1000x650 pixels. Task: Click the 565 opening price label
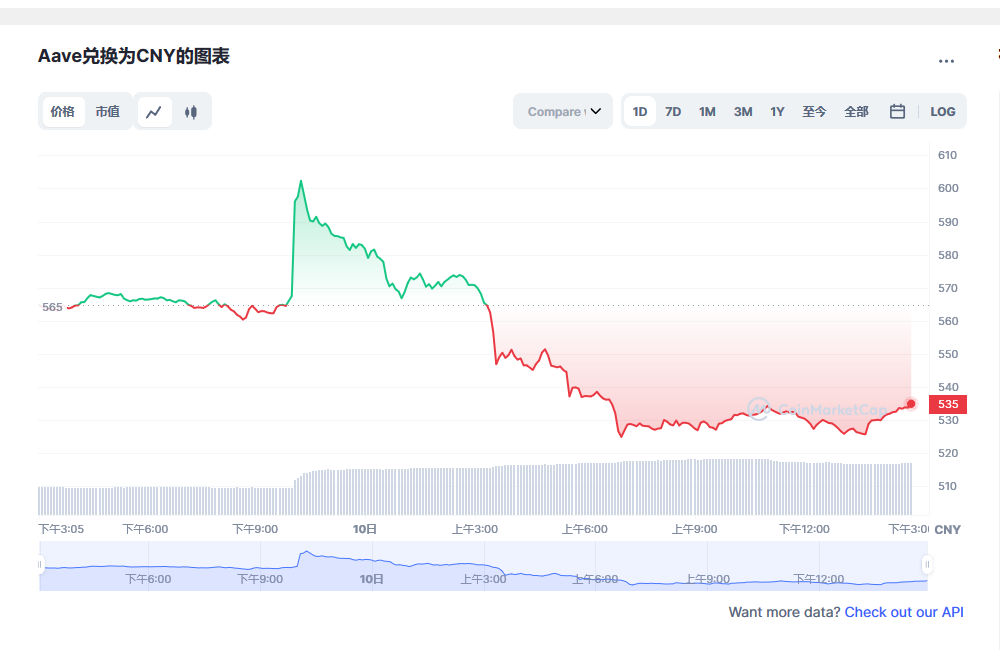point(52,307)
